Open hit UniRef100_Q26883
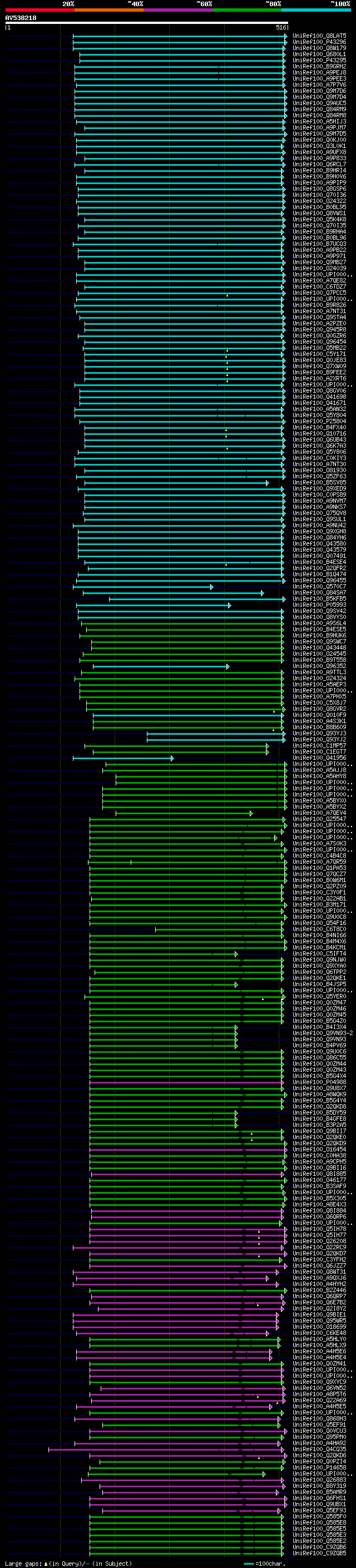The height and width of the screenshot is (1568, 356). pos(319,1480)
